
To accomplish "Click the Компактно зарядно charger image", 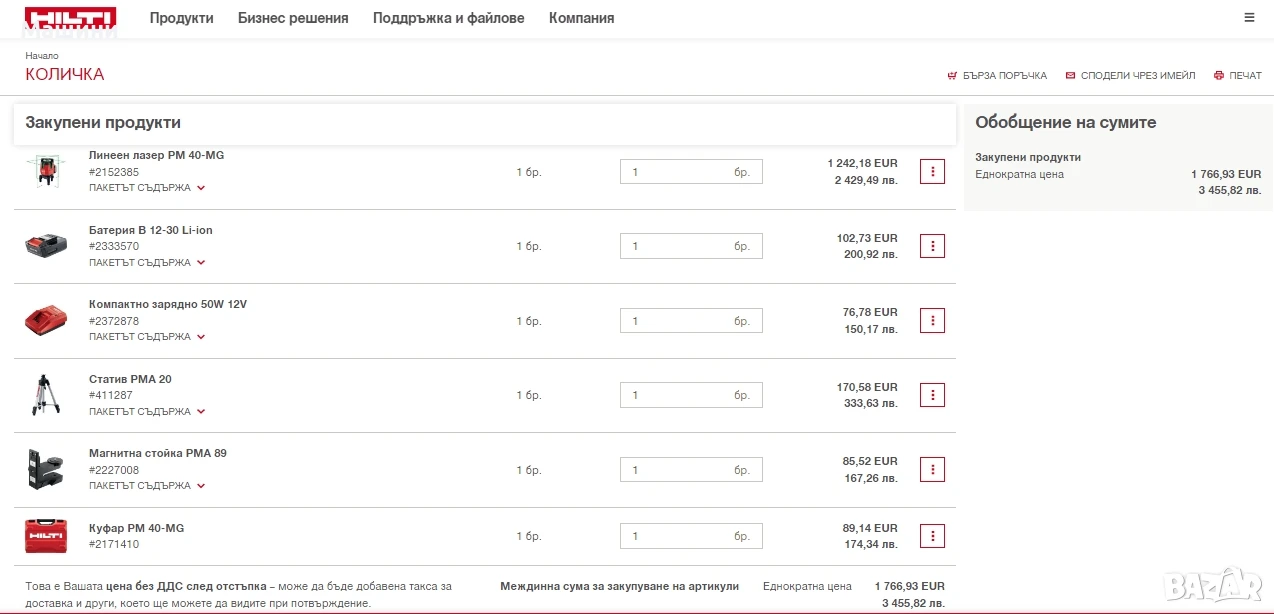I will (46, 321).
